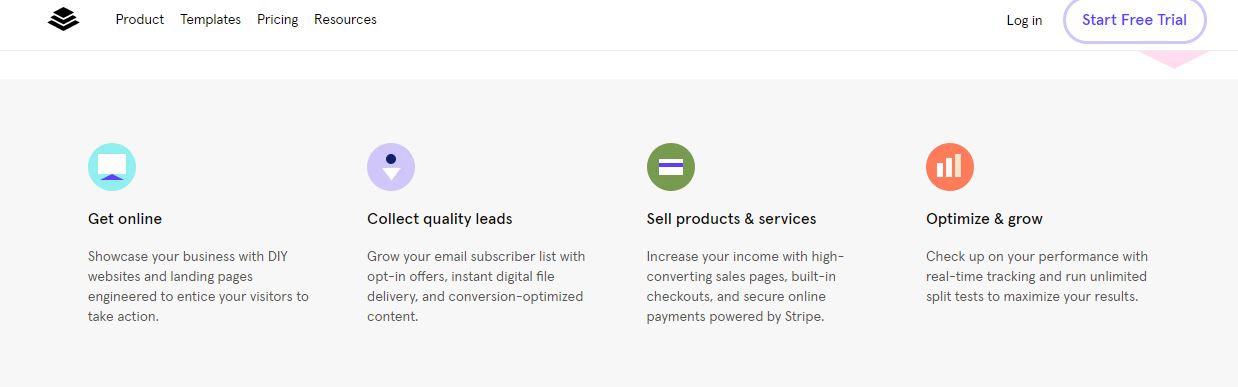Open the Optimize & grow heading
The image size is (1238, 387).
(984, 218)
